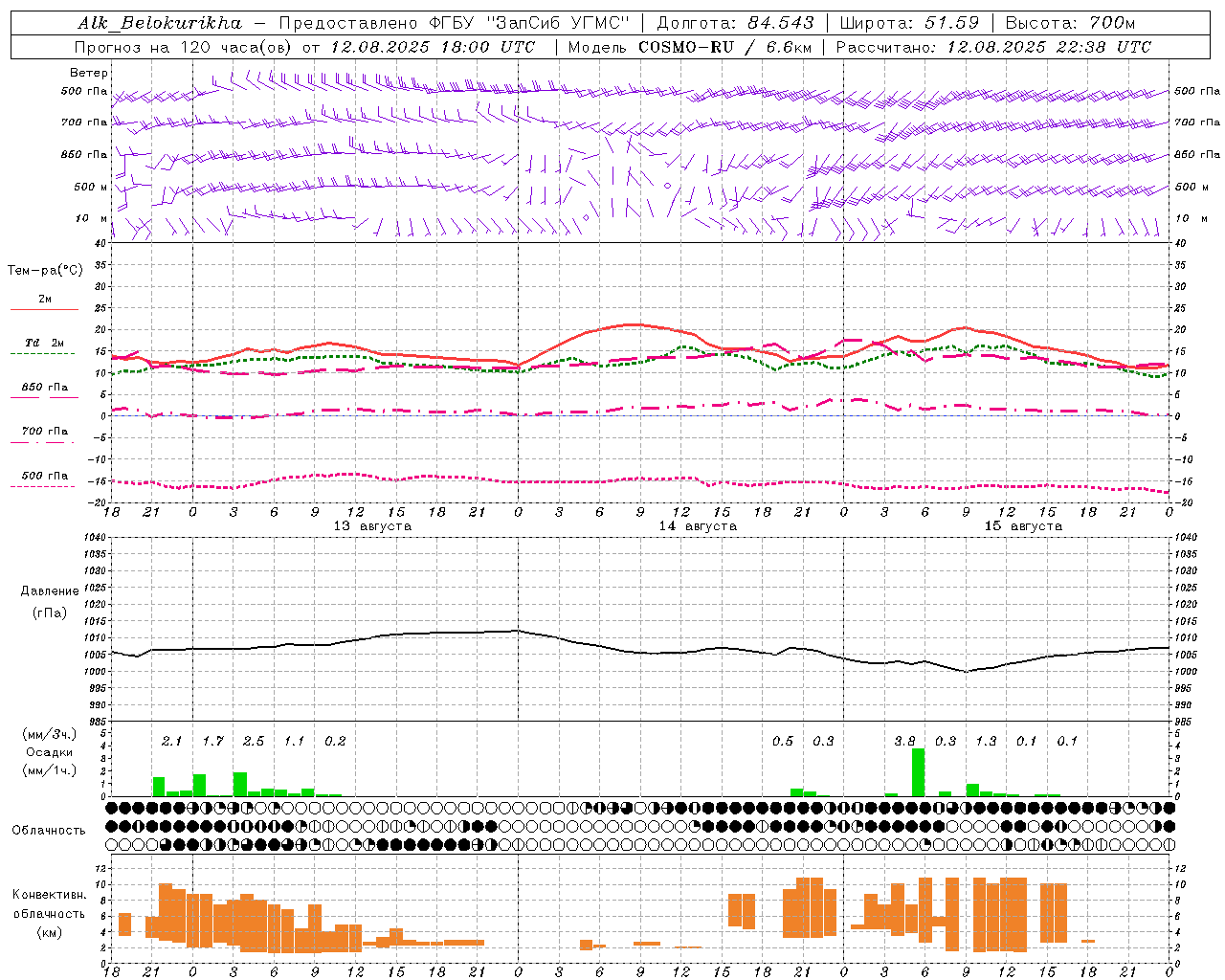The image size is (1225, 980).
Task: Click the Ветер panel label
Action: pos(89,73)
